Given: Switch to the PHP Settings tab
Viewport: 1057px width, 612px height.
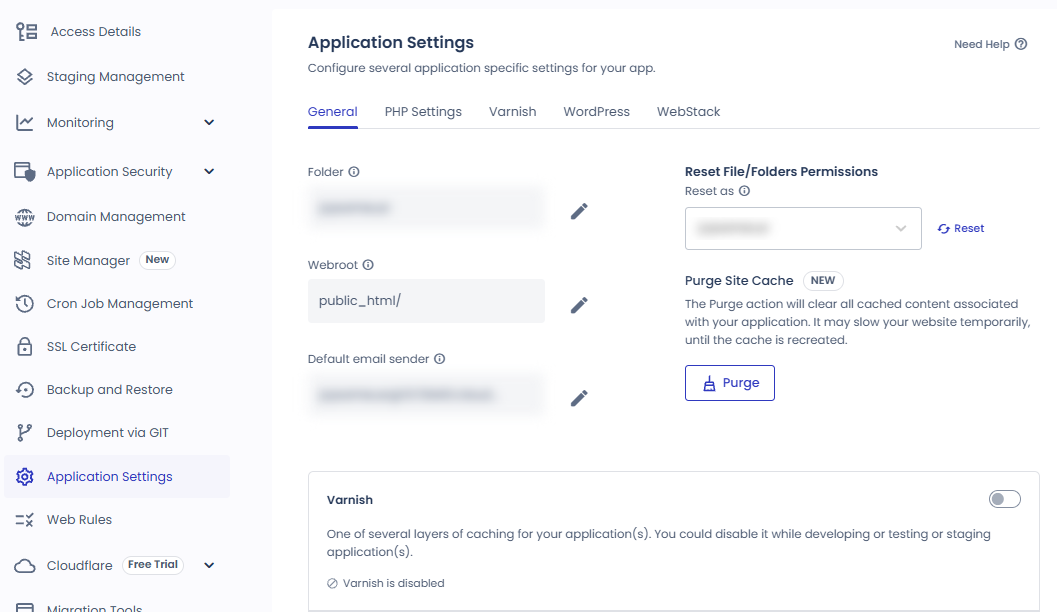Looking at the screenshot, I should [x=423, y=112].
